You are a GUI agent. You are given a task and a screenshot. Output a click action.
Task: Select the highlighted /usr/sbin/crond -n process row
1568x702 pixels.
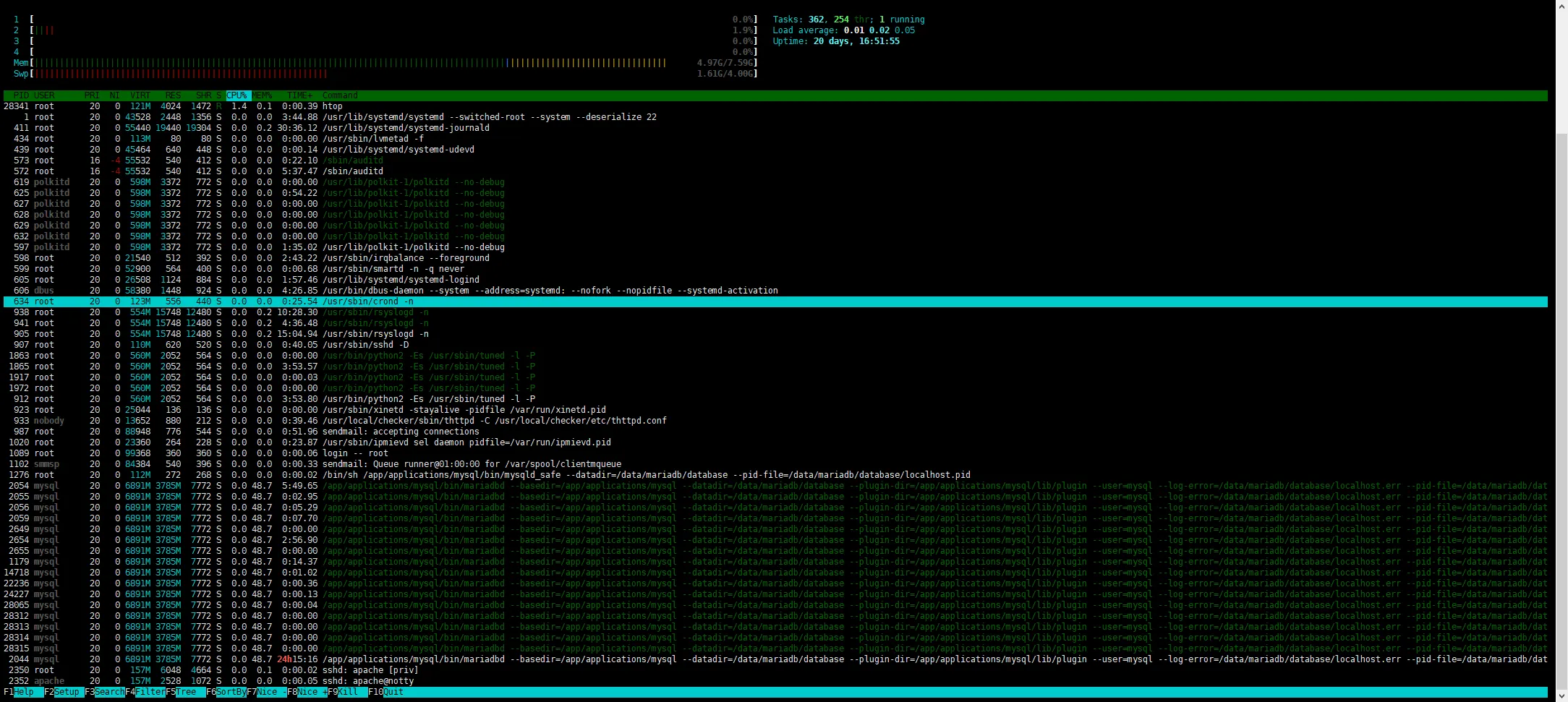[x=367, y=301]
